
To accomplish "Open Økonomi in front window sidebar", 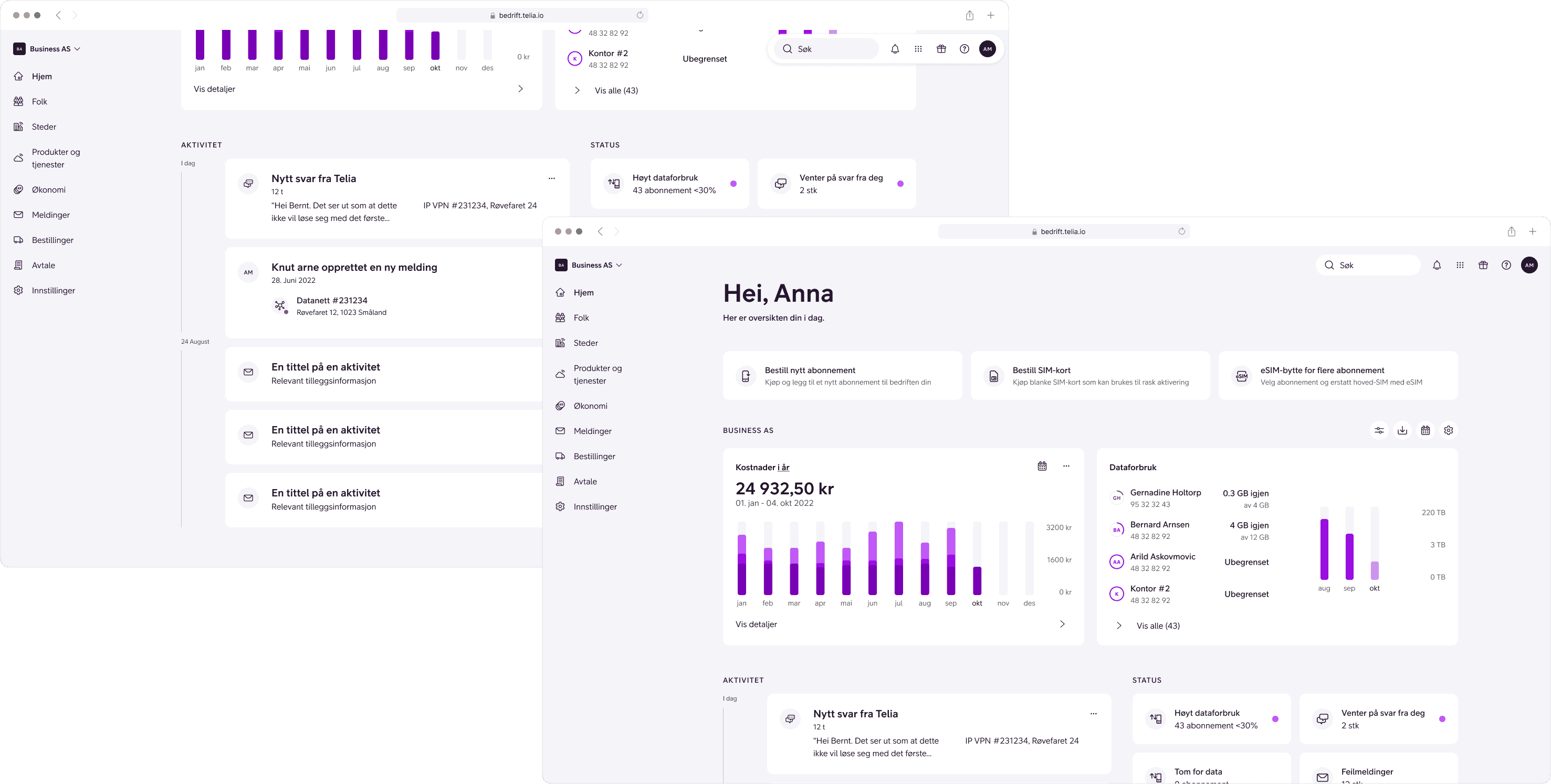I will (x=590, y=406).
